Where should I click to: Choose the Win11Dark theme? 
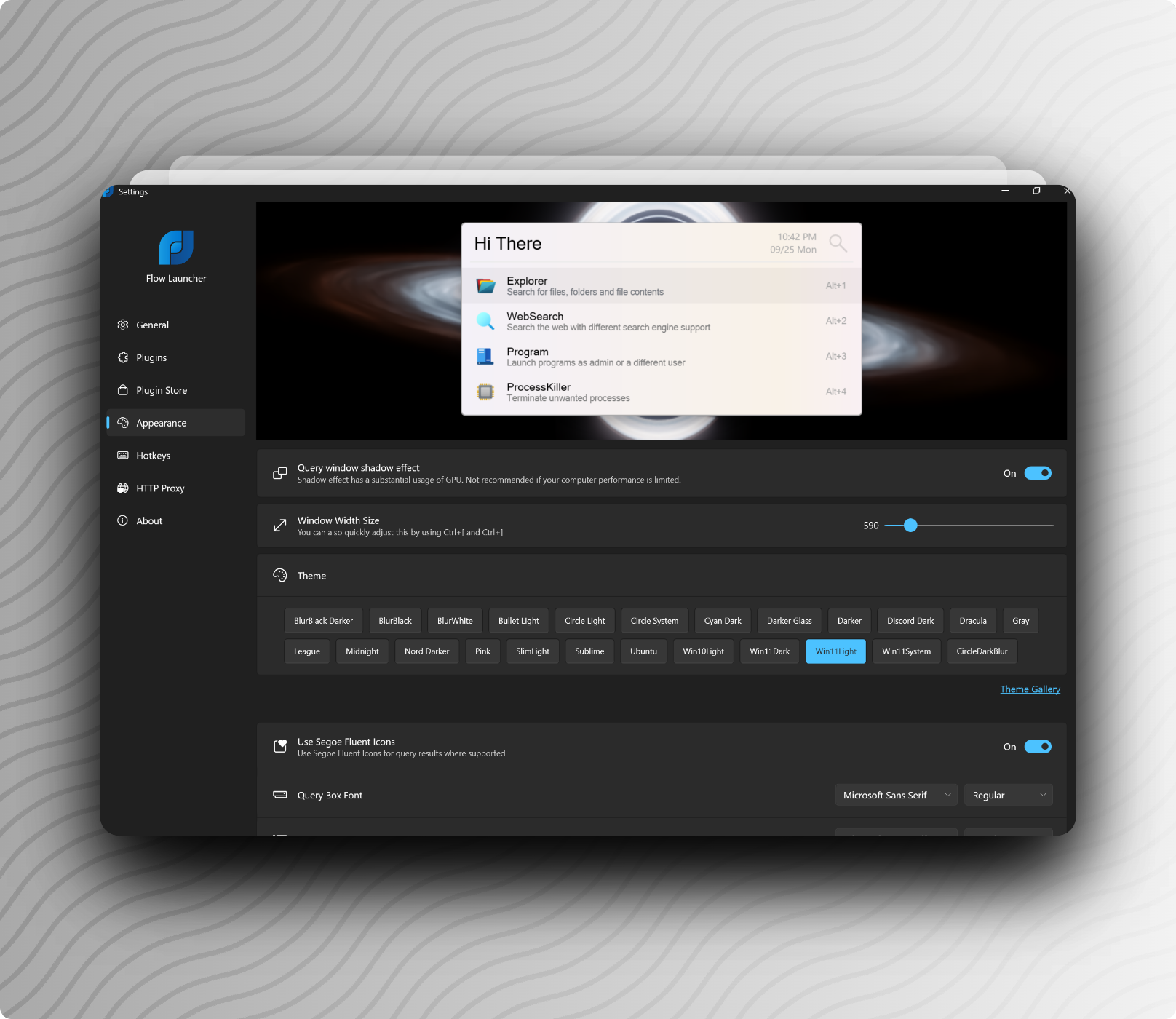coord(770,651)
